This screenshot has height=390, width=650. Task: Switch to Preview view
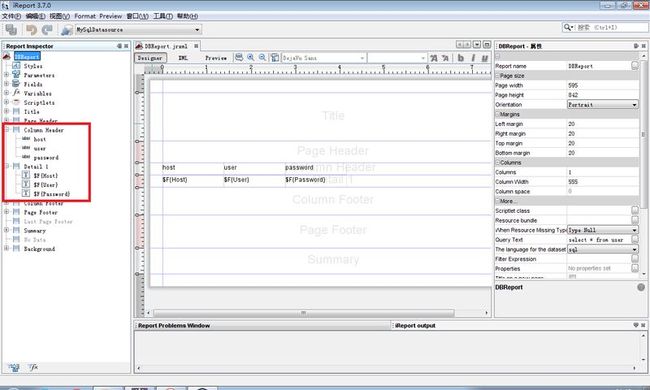216,58
